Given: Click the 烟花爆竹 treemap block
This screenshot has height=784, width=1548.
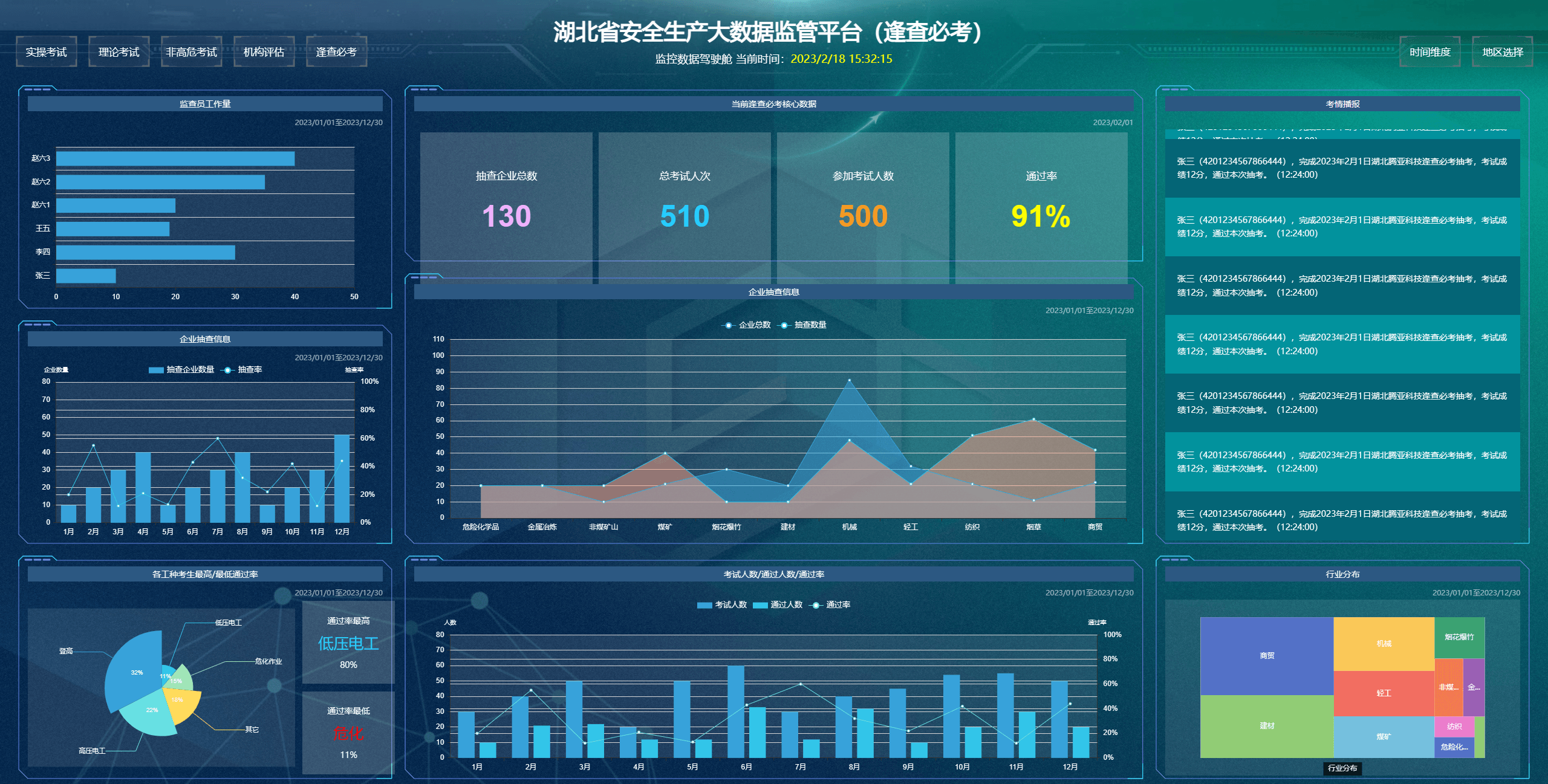Looking at the screenshot, I should pyautogui.click(x=1459, y=637).
